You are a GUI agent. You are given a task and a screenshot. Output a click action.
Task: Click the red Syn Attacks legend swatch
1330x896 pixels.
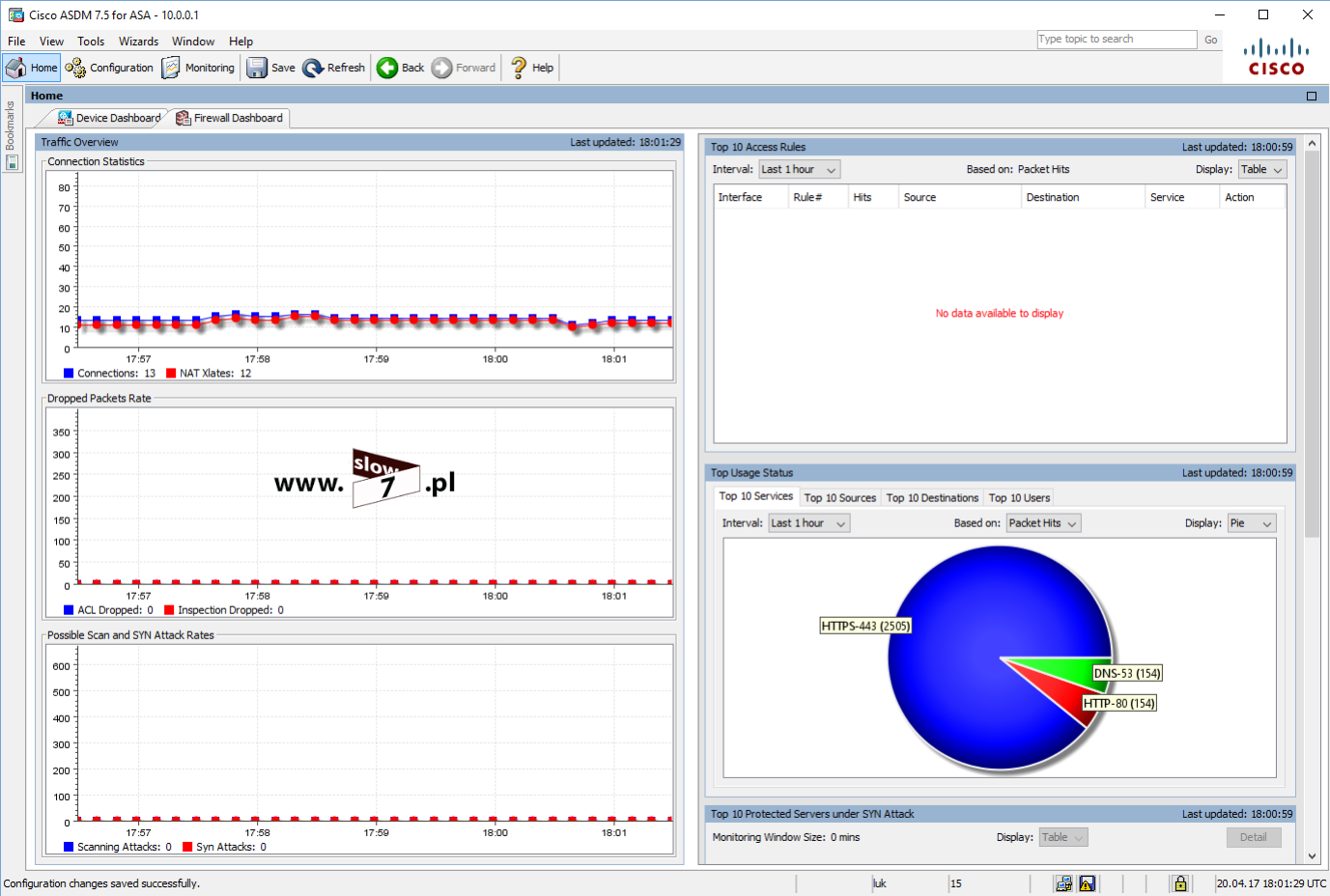(x=187, y=847)
